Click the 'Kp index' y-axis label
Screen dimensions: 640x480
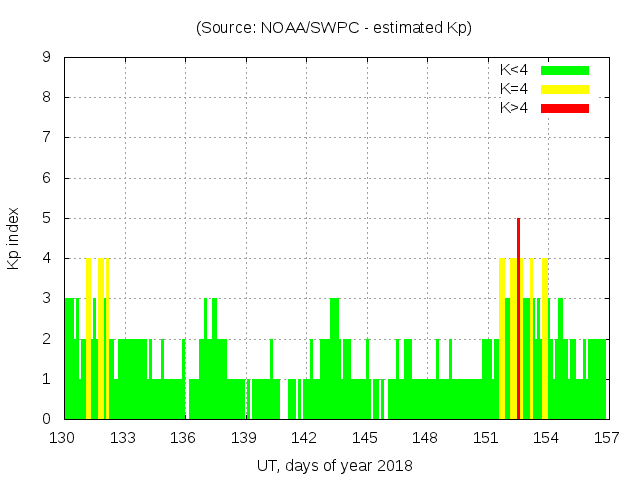(14, 238)
